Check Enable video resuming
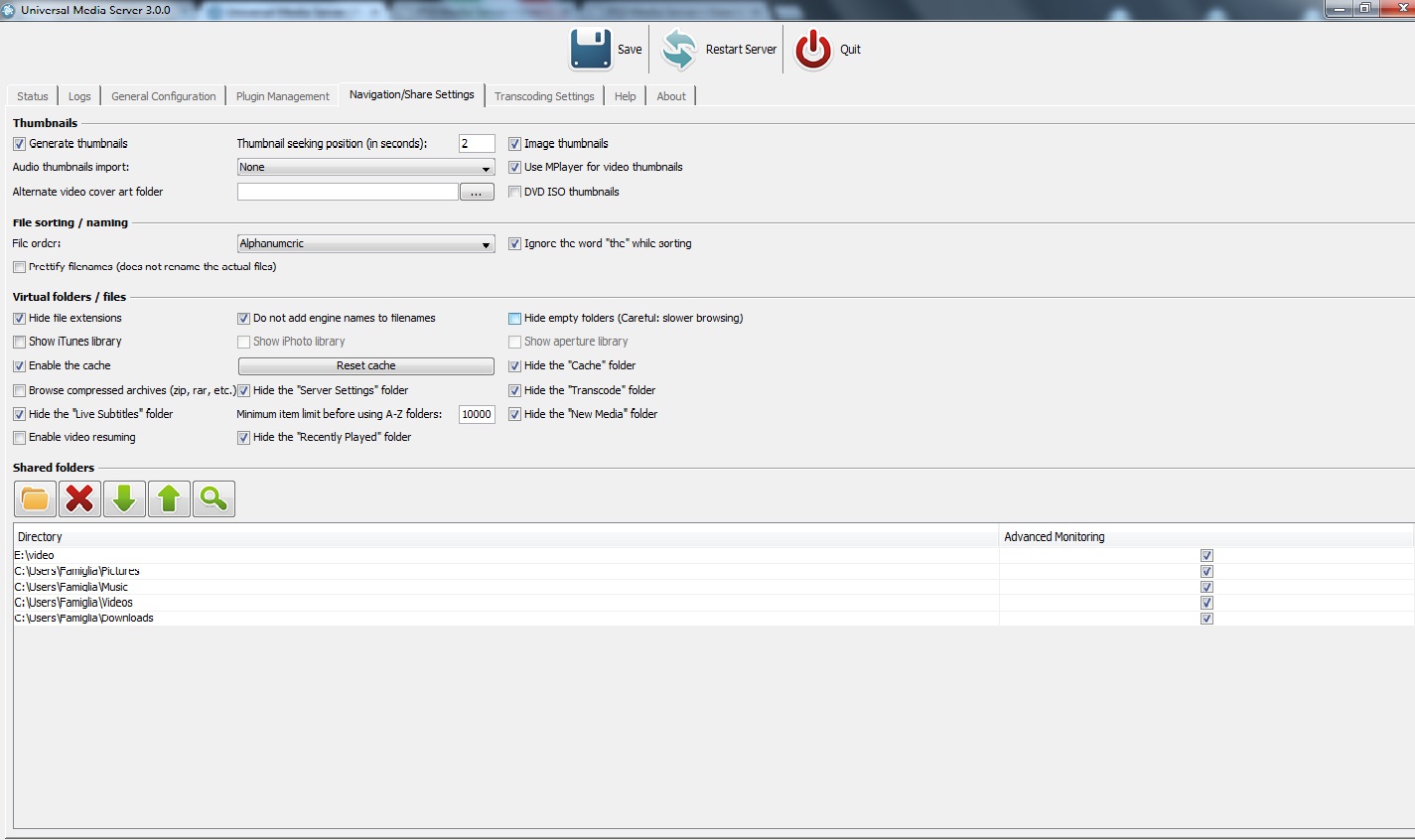This screenshot has height=840, width=1415. click(x=19, y=438)
